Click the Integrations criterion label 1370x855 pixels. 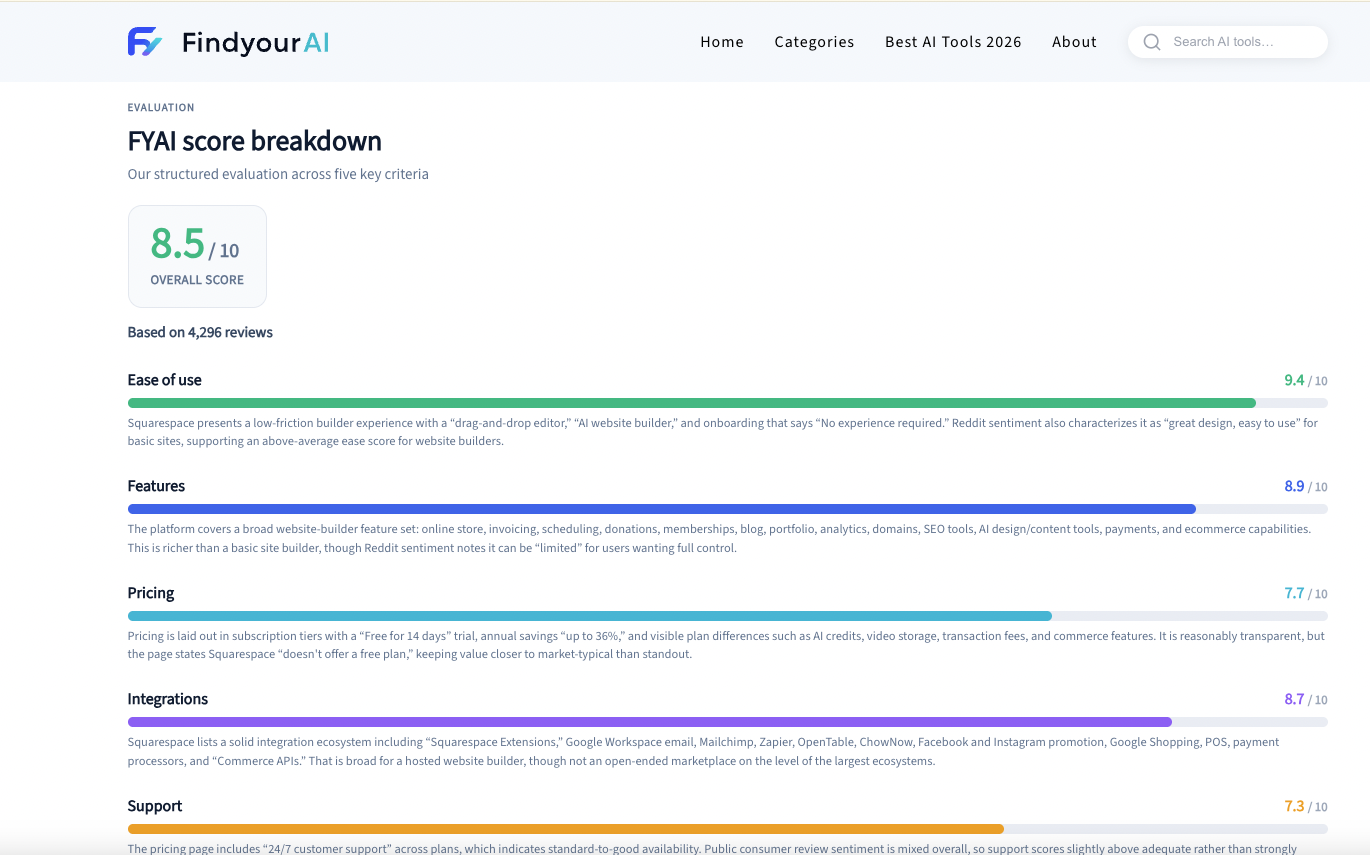(x=168, y=699)
